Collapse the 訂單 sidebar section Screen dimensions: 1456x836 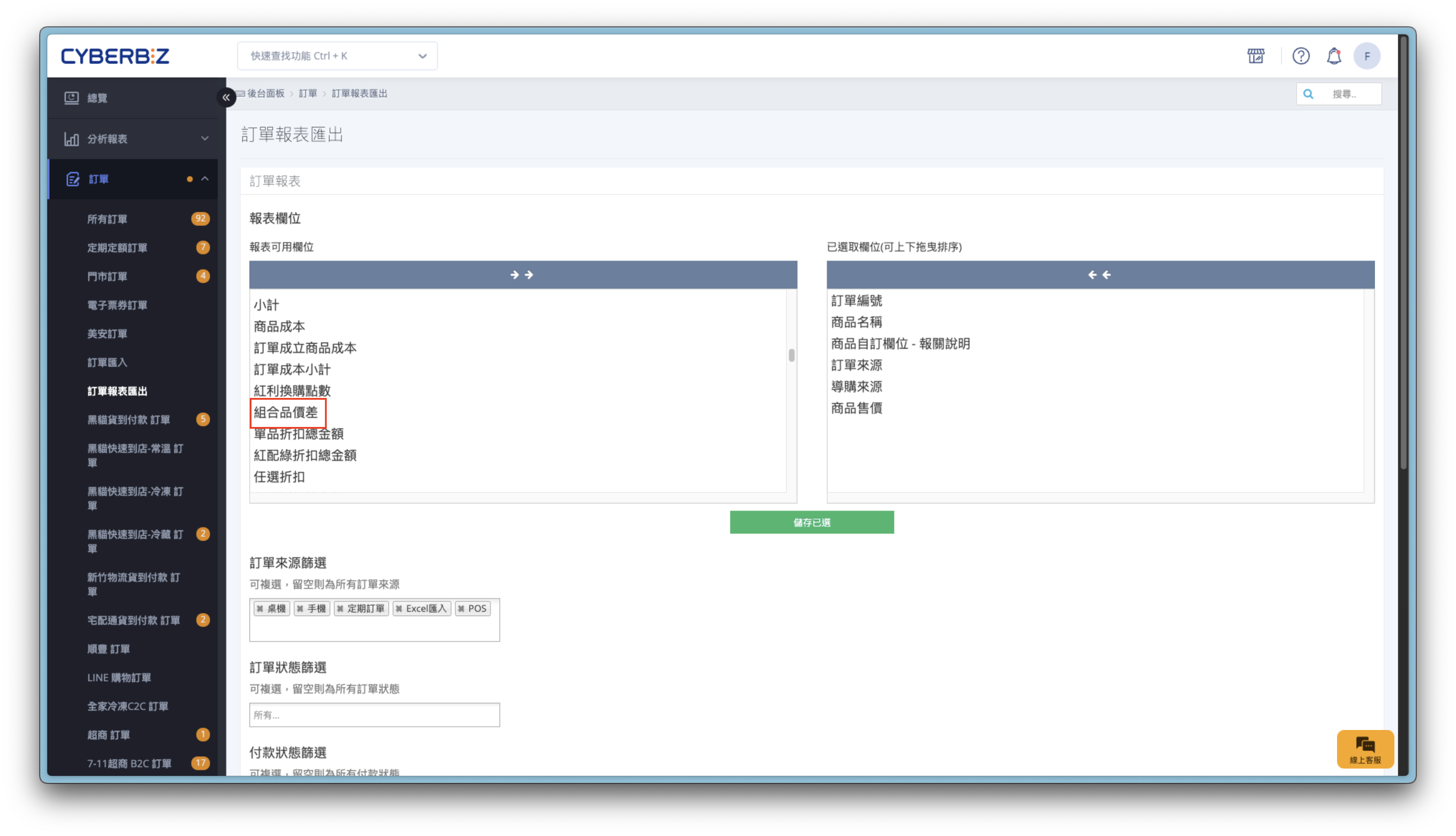tap(204, 179)
